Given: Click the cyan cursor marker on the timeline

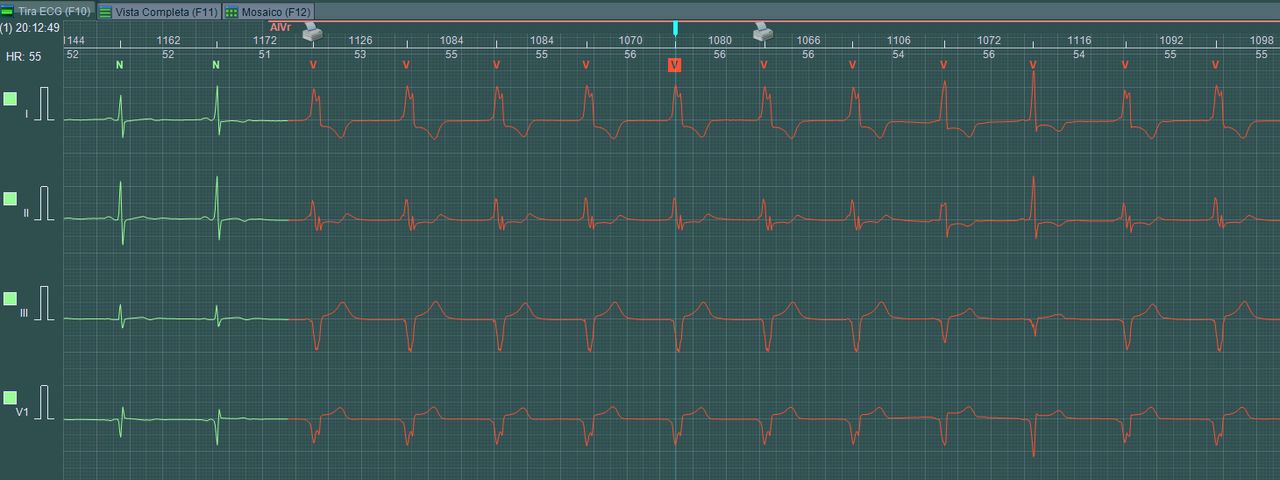Looking at the screenshot, I should click(675, 27).
